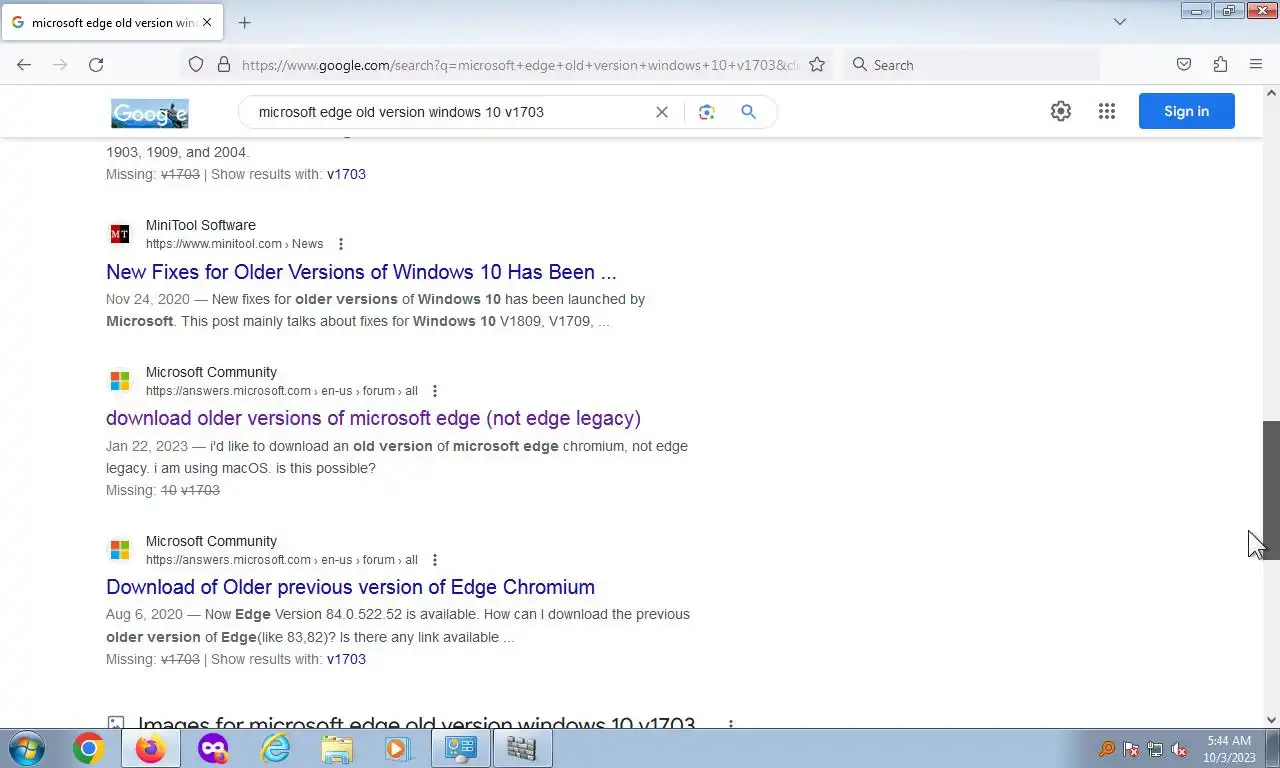Click the MiniTool Software site name
This screenshot has width=1280, height=768.
201,225
